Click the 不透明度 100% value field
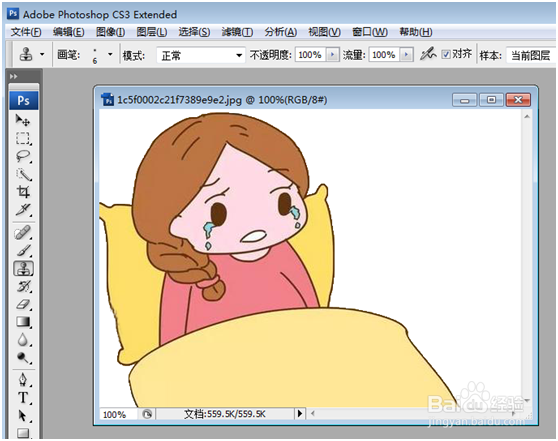 (310, 55)
